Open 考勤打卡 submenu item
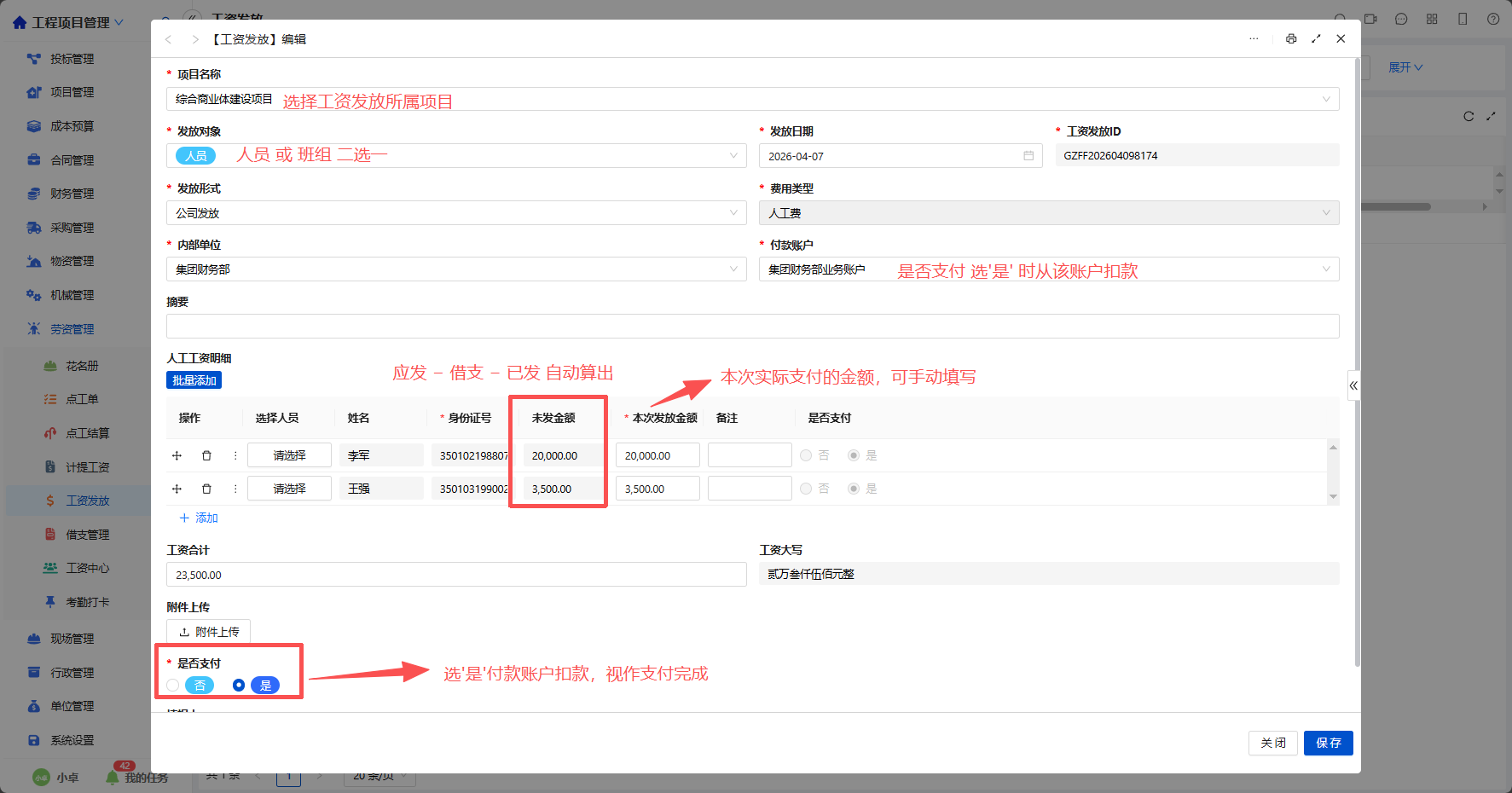 point(87,602)
